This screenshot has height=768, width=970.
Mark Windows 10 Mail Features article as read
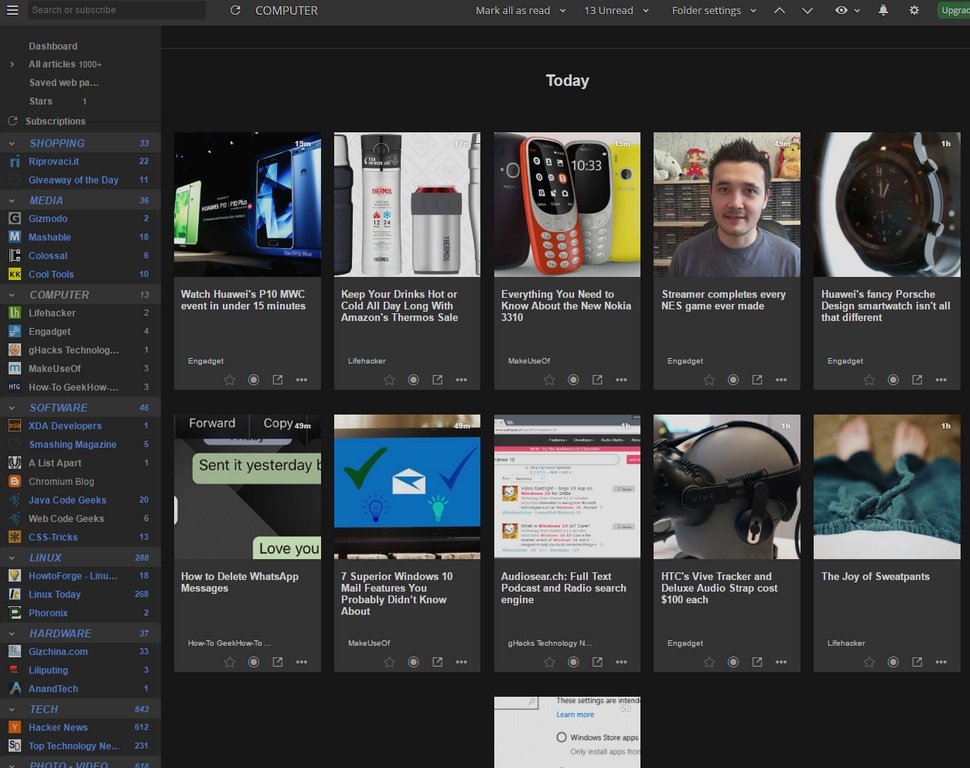[x=413, y=662]
